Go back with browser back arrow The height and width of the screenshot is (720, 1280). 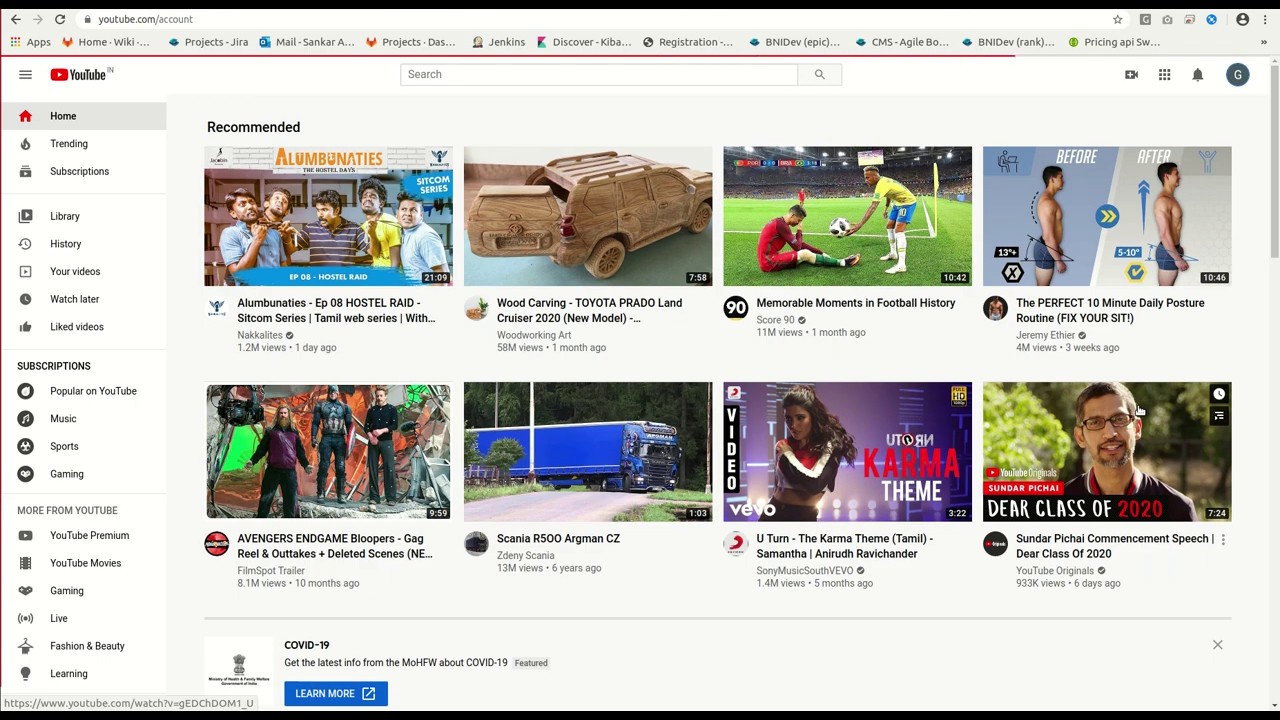click(15, 19)
